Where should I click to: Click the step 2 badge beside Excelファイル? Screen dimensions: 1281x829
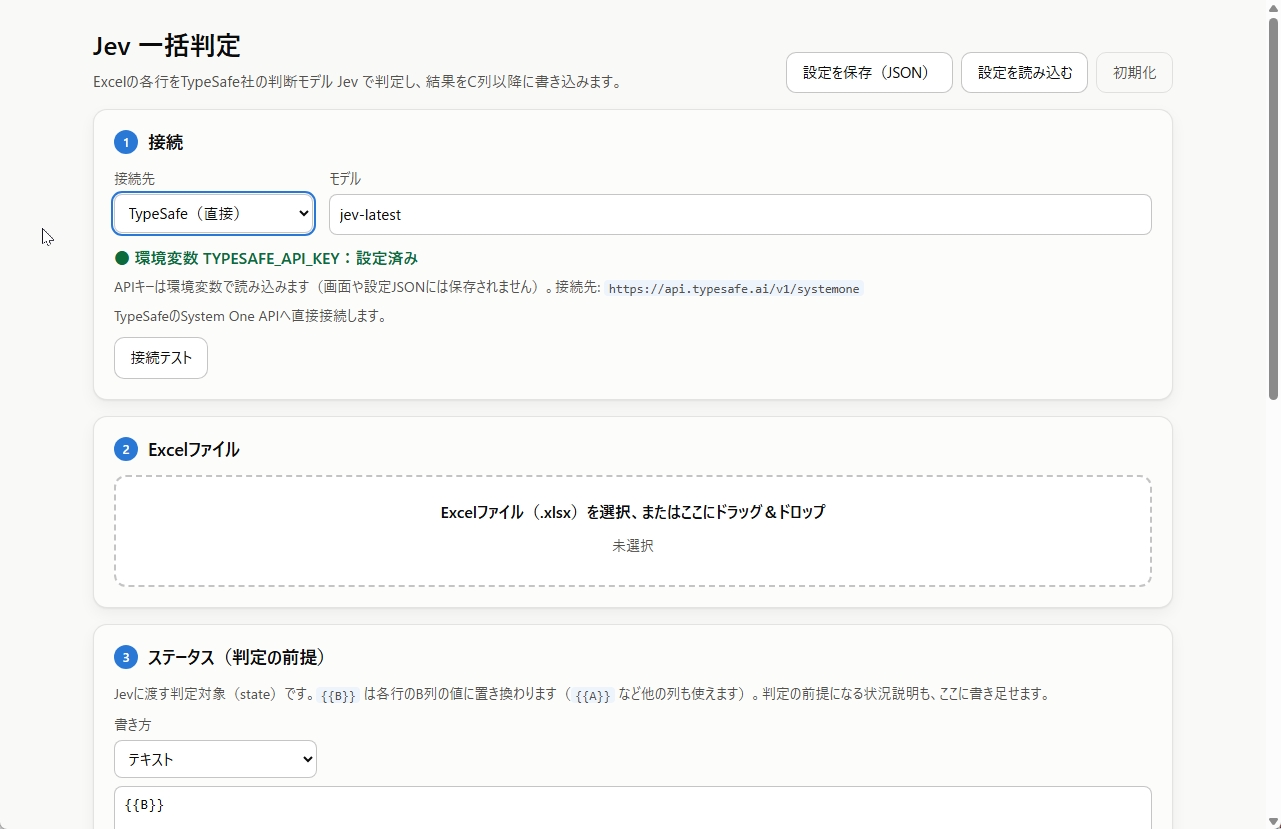coord(126,449)
